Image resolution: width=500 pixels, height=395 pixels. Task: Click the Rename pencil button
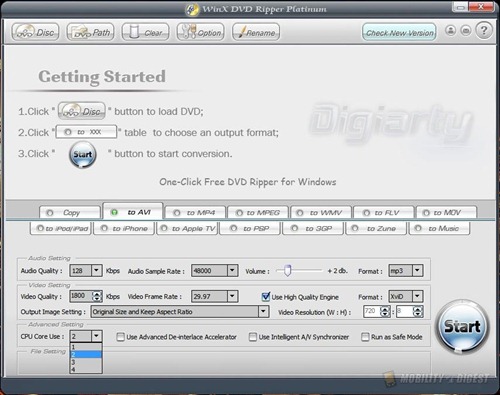point(256,32)
